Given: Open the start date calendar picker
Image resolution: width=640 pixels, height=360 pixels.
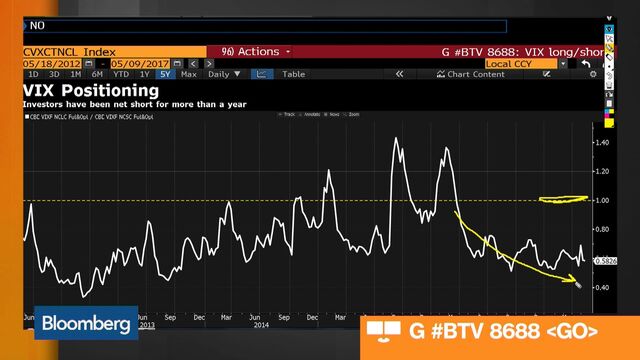Looking at the screenshot, I should pyautogui.click(x=89, y=64).
